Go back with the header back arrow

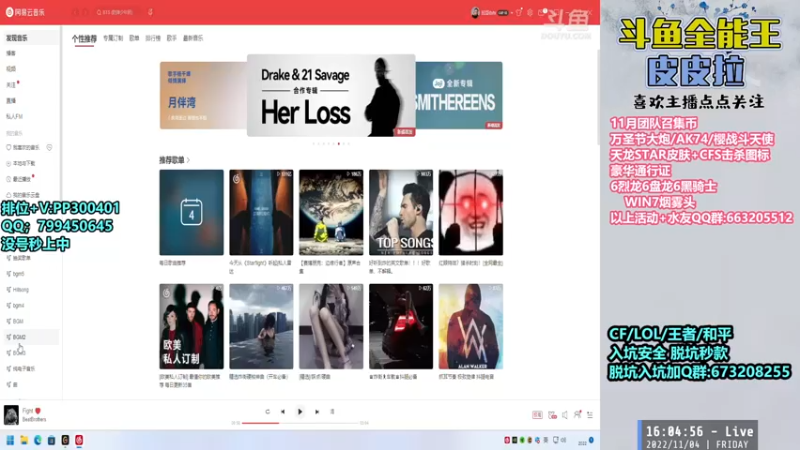tap(77, 12)
